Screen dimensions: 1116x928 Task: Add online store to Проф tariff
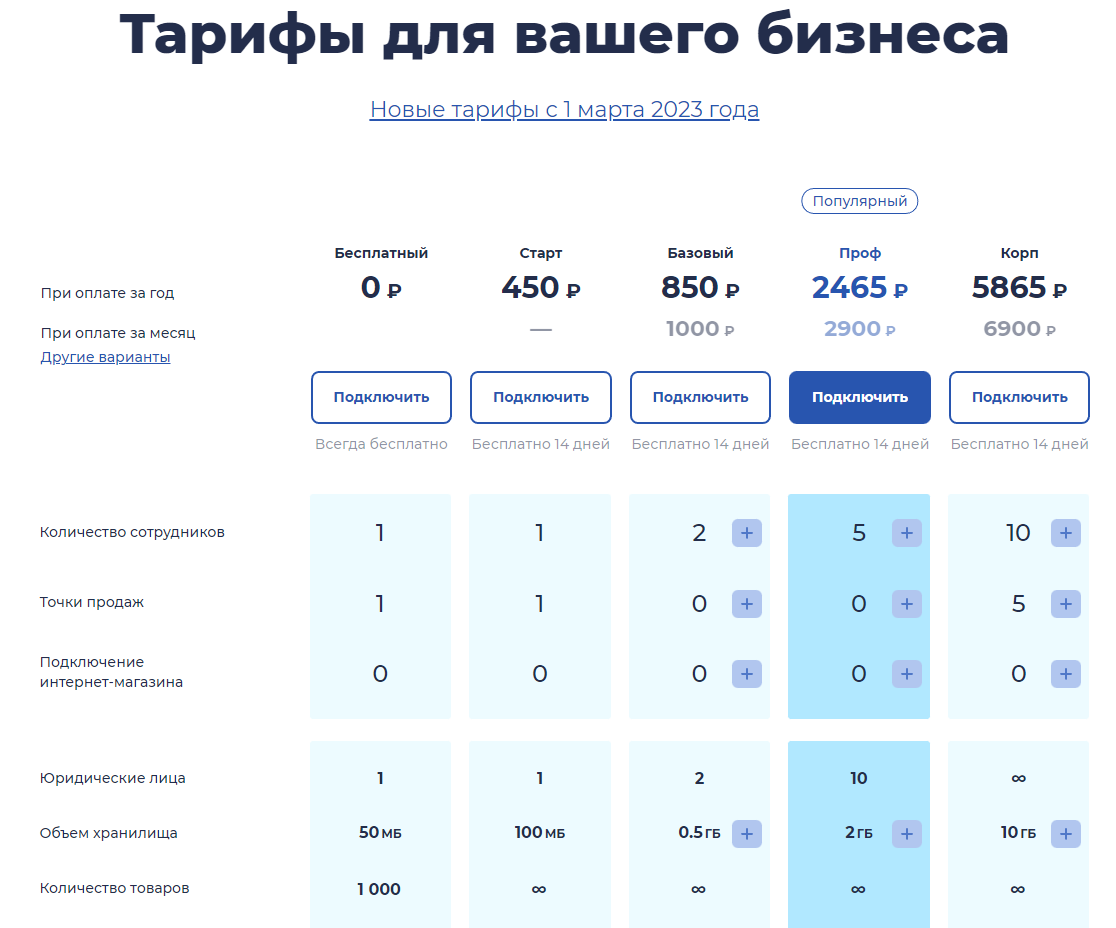pyautogui.click(x=906, y=674)
